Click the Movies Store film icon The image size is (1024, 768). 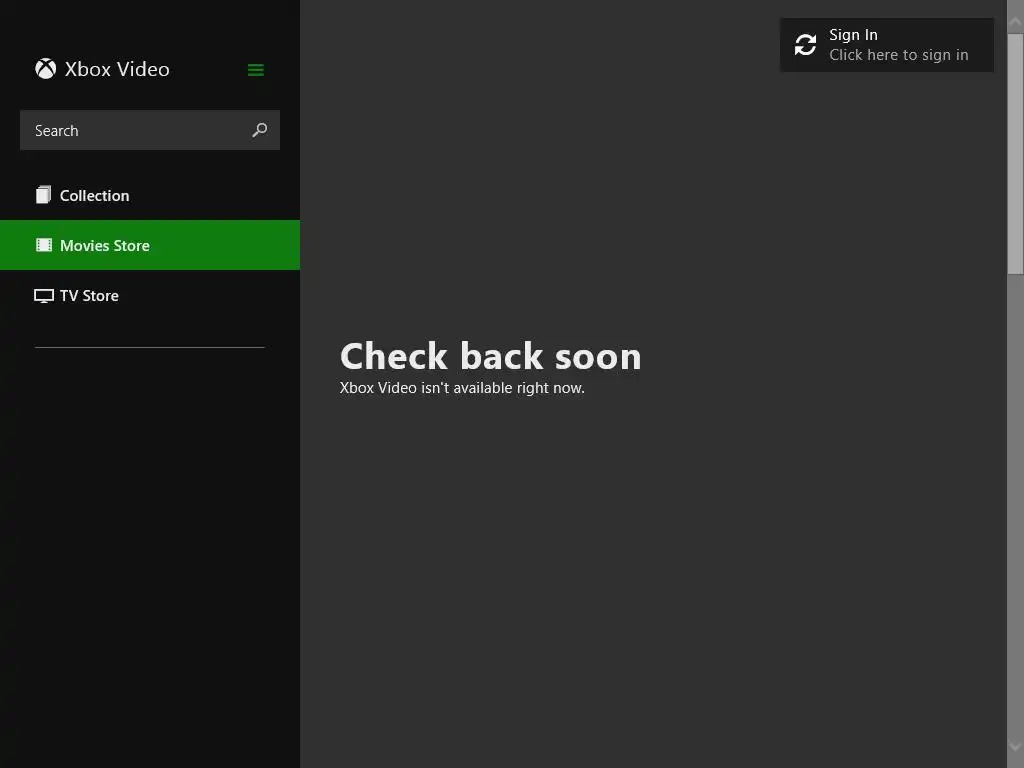point(44,245)
